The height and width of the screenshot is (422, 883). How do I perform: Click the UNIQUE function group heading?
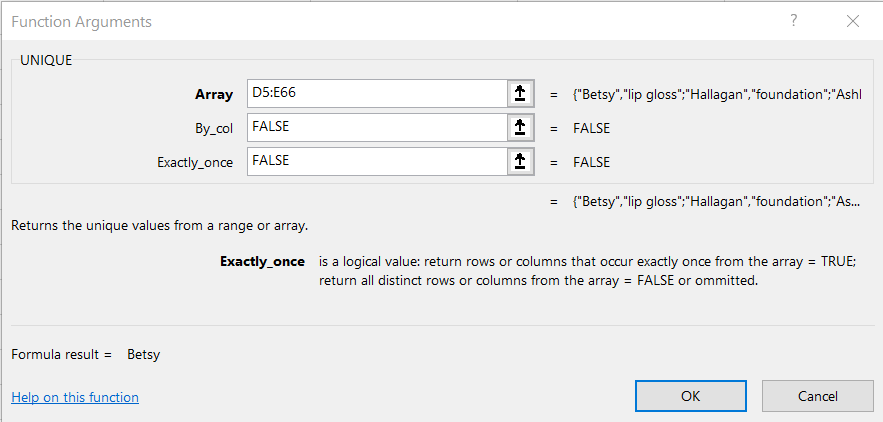tap(47, 59)
